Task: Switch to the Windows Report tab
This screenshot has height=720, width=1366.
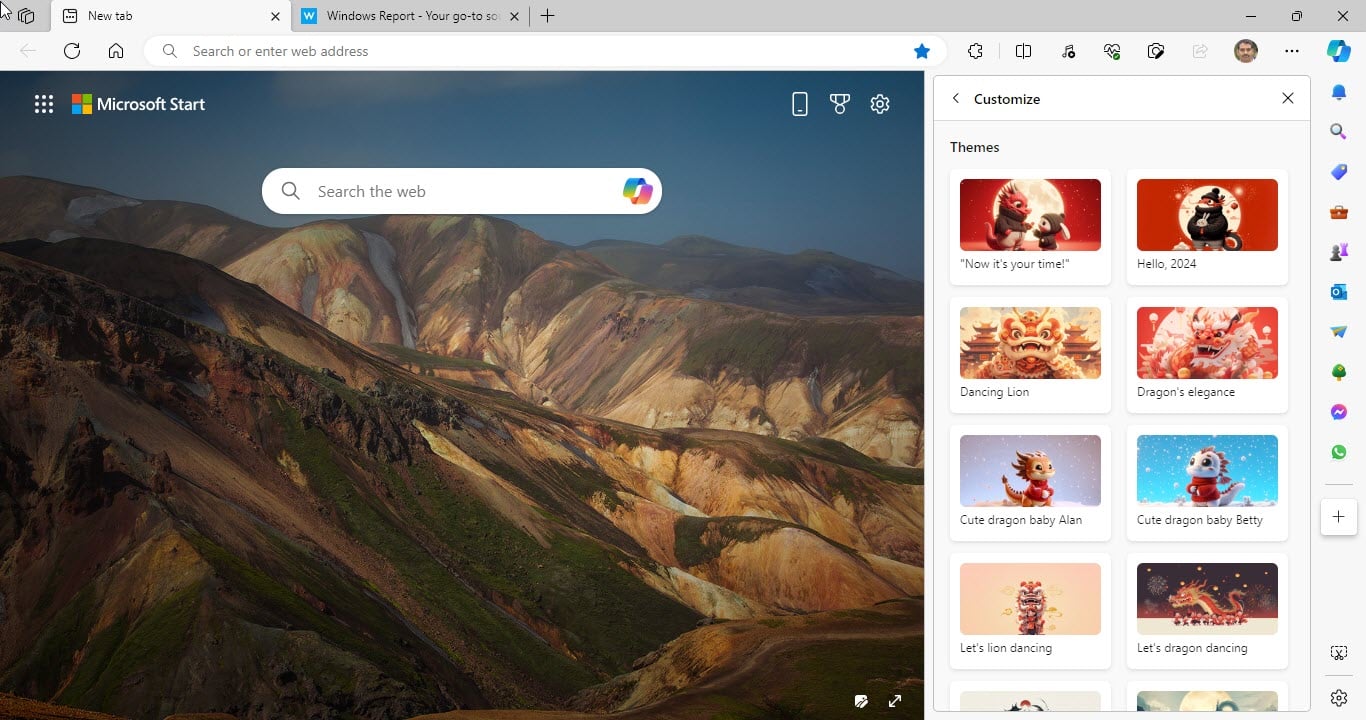Action: tap(412, 16)
